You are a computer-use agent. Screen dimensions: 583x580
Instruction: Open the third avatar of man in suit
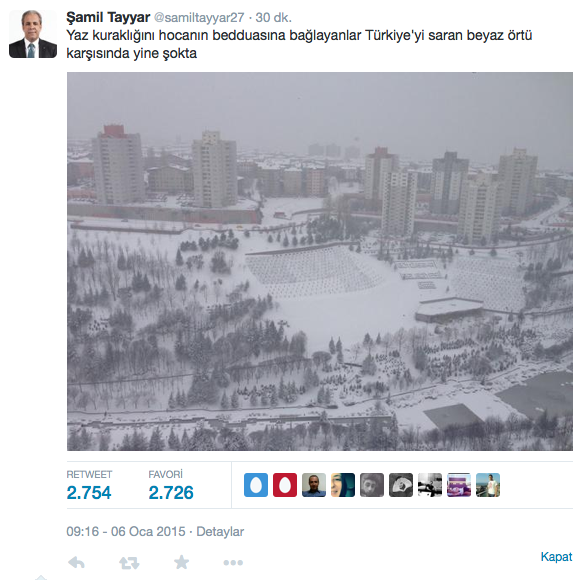[314, 485]
